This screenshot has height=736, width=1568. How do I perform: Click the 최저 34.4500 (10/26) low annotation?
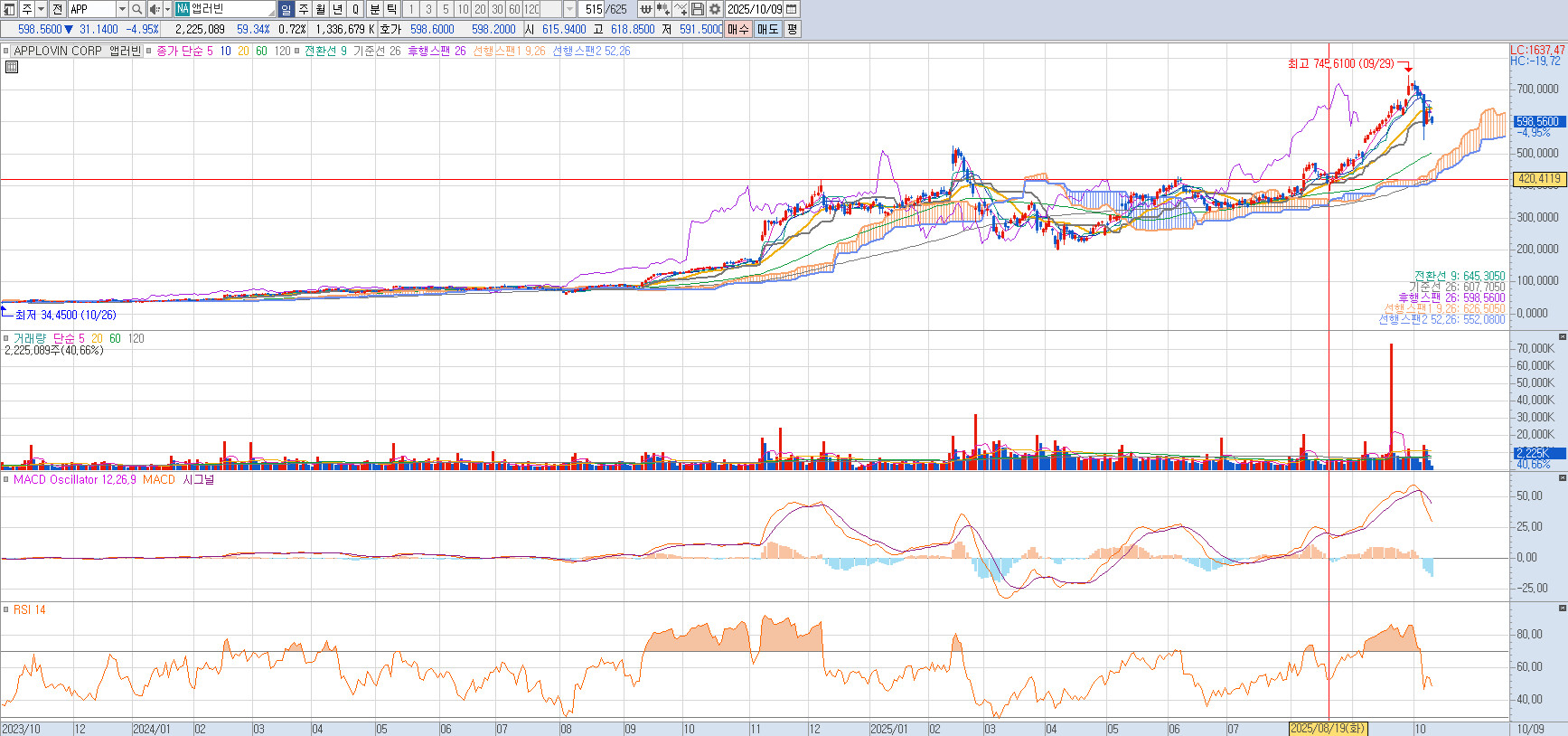coord(65,315)
